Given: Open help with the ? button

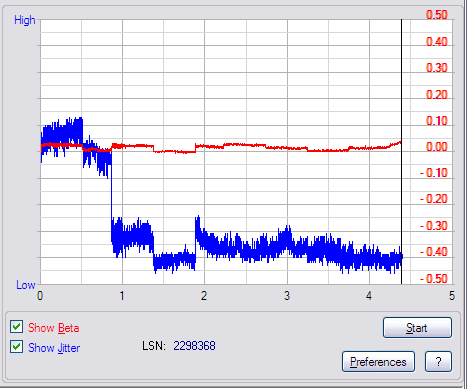Looking at the screenshot, I should (x=438, y=362).
